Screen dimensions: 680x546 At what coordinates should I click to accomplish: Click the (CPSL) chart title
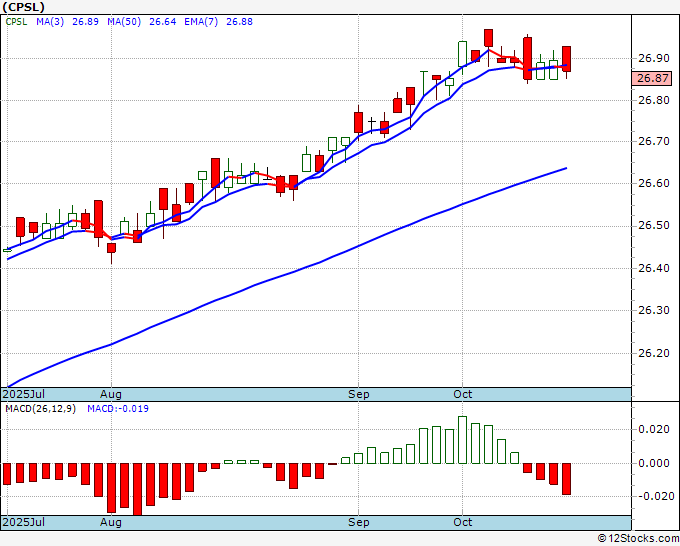[x=23, y=7]
